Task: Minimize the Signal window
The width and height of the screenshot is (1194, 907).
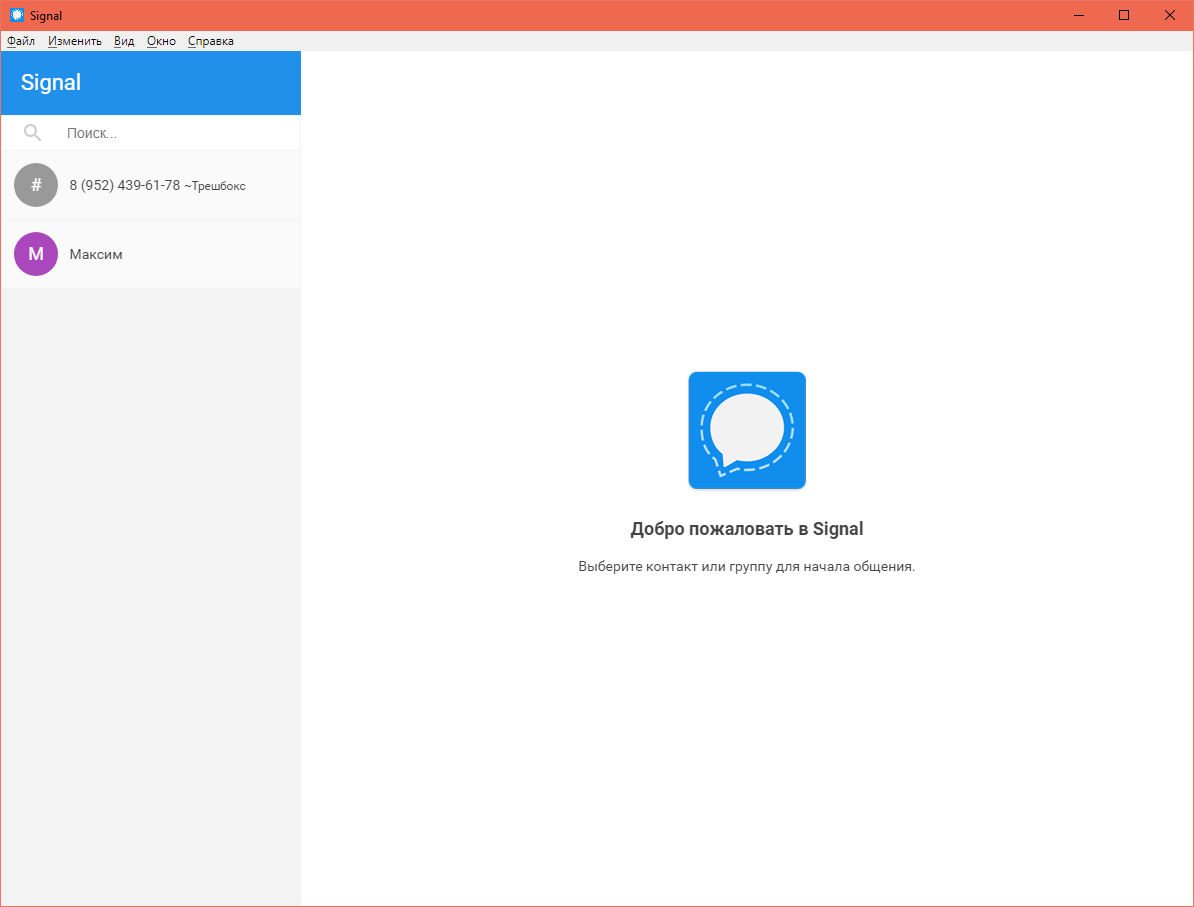Action: point(1078,15)
